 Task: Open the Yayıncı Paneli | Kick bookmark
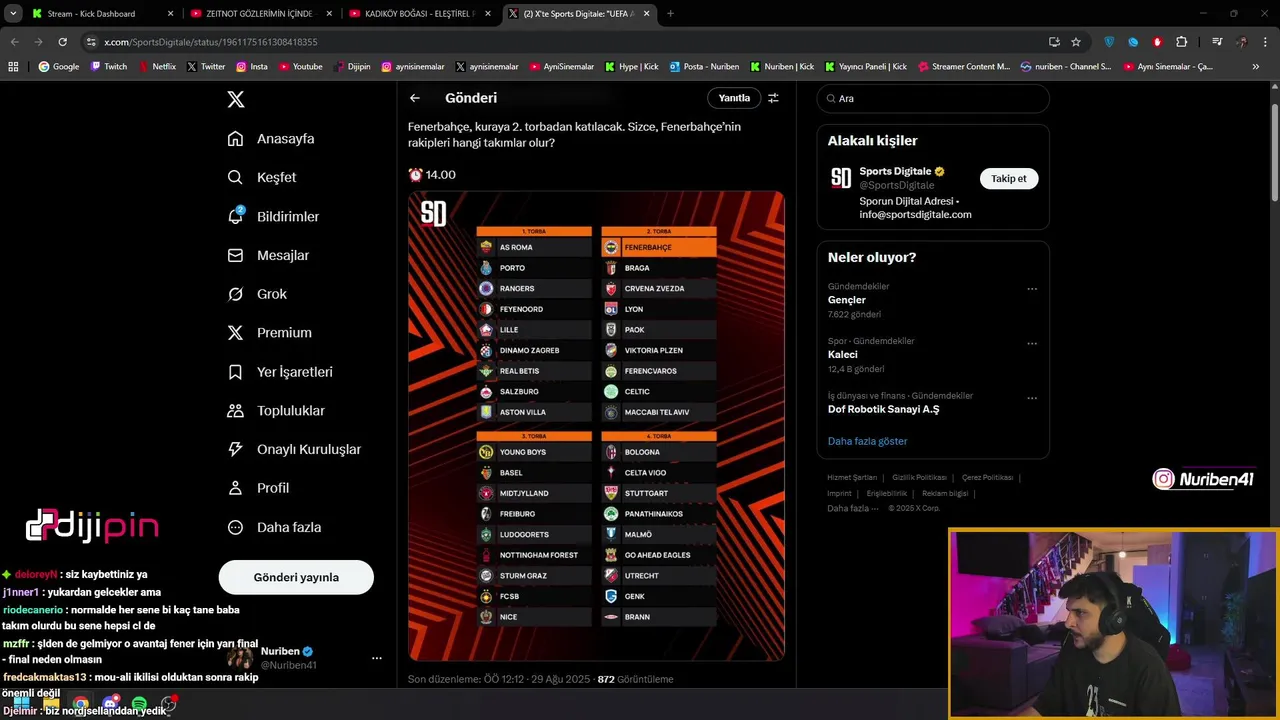866,66
